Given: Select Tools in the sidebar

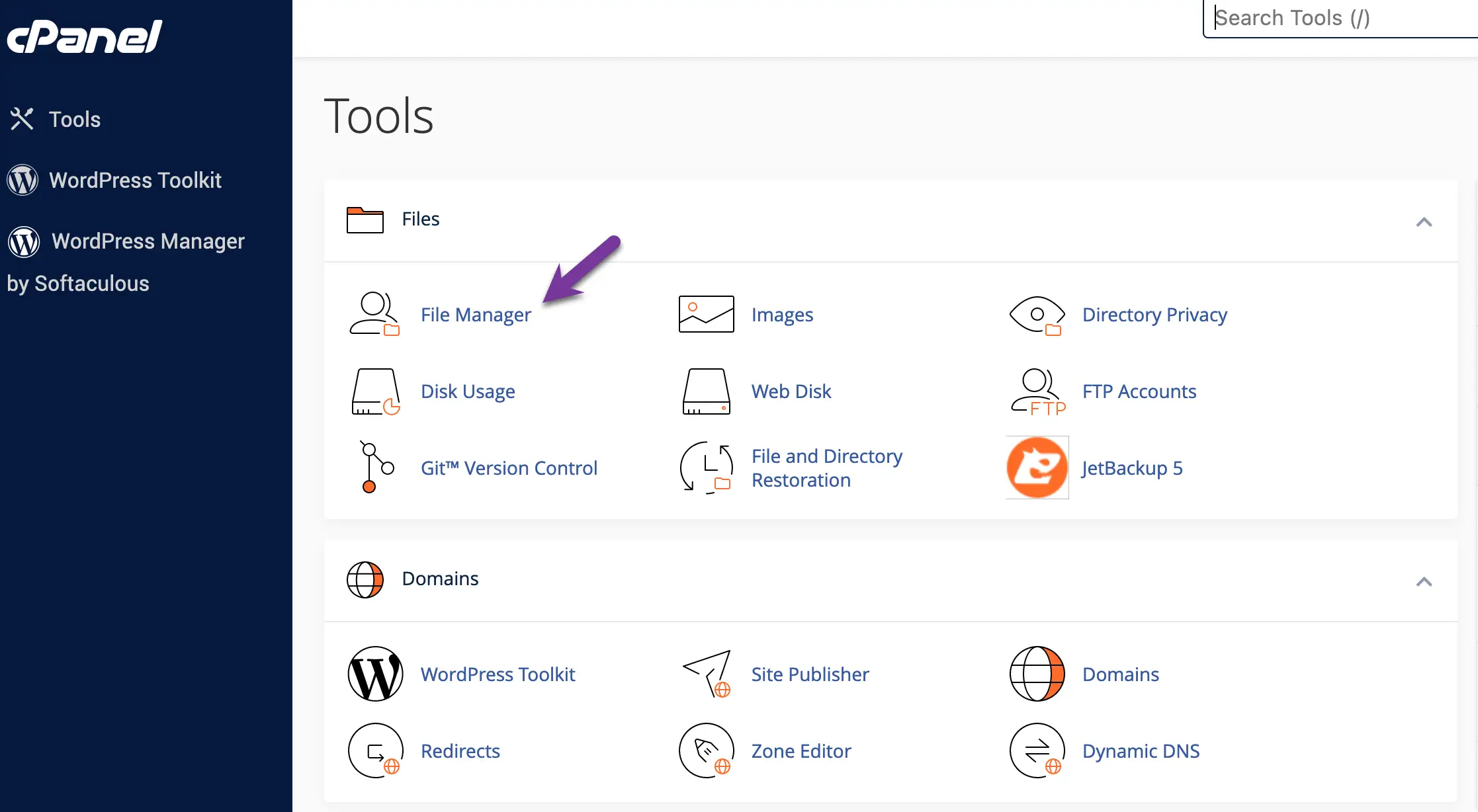Looking at the screenshot, I should click(74, 120).
